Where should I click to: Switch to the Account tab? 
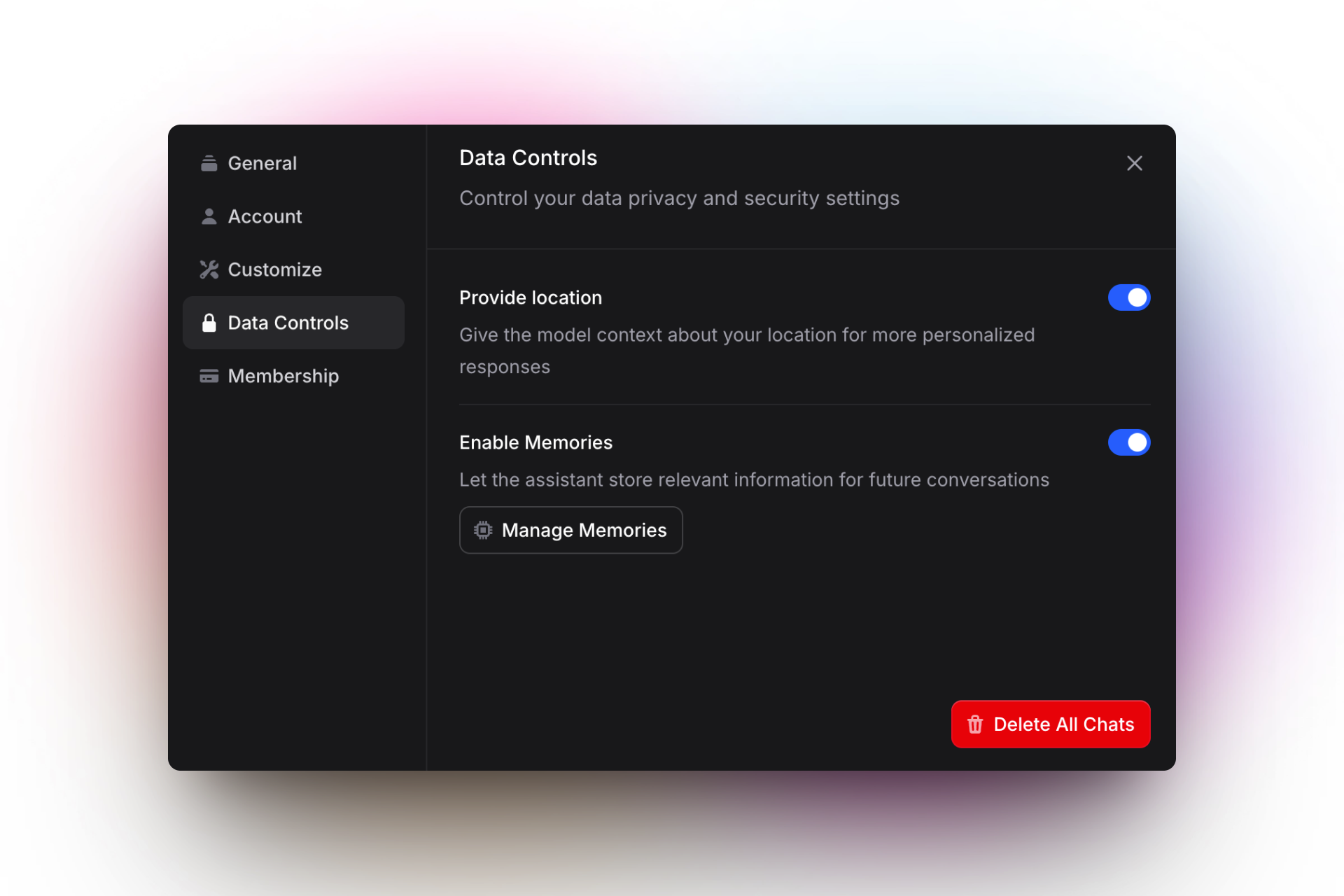coord(265,216)
